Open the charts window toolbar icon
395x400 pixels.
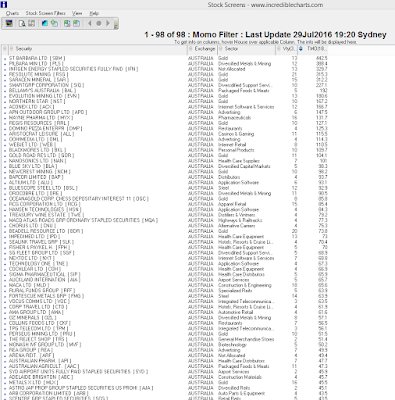[x=9, y=23]
